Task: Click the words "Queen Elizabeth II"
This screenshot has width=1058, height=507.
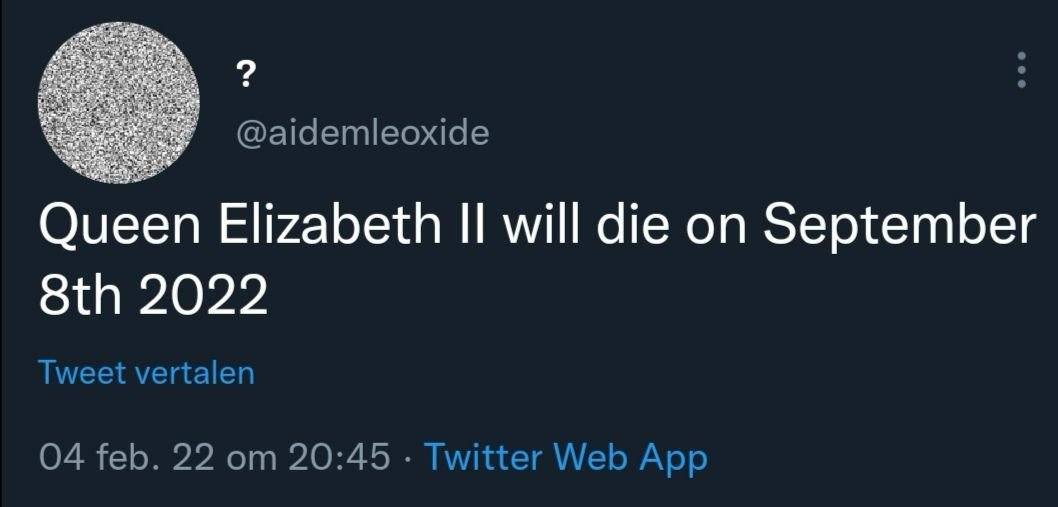Action: click(x=263, y=229)
